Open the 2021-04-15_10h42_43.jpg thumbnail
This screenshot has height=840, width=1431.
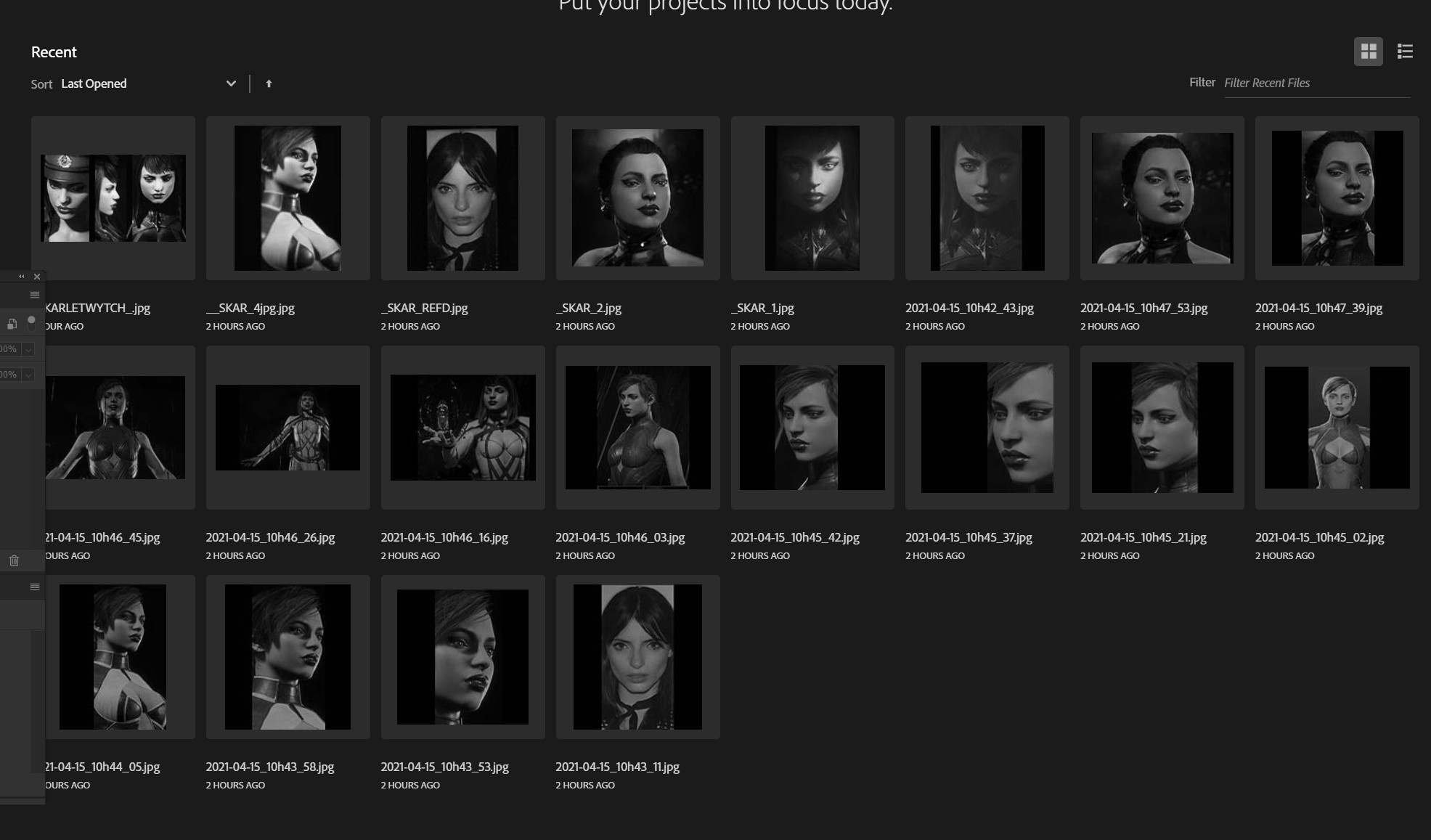click(987, 198)
